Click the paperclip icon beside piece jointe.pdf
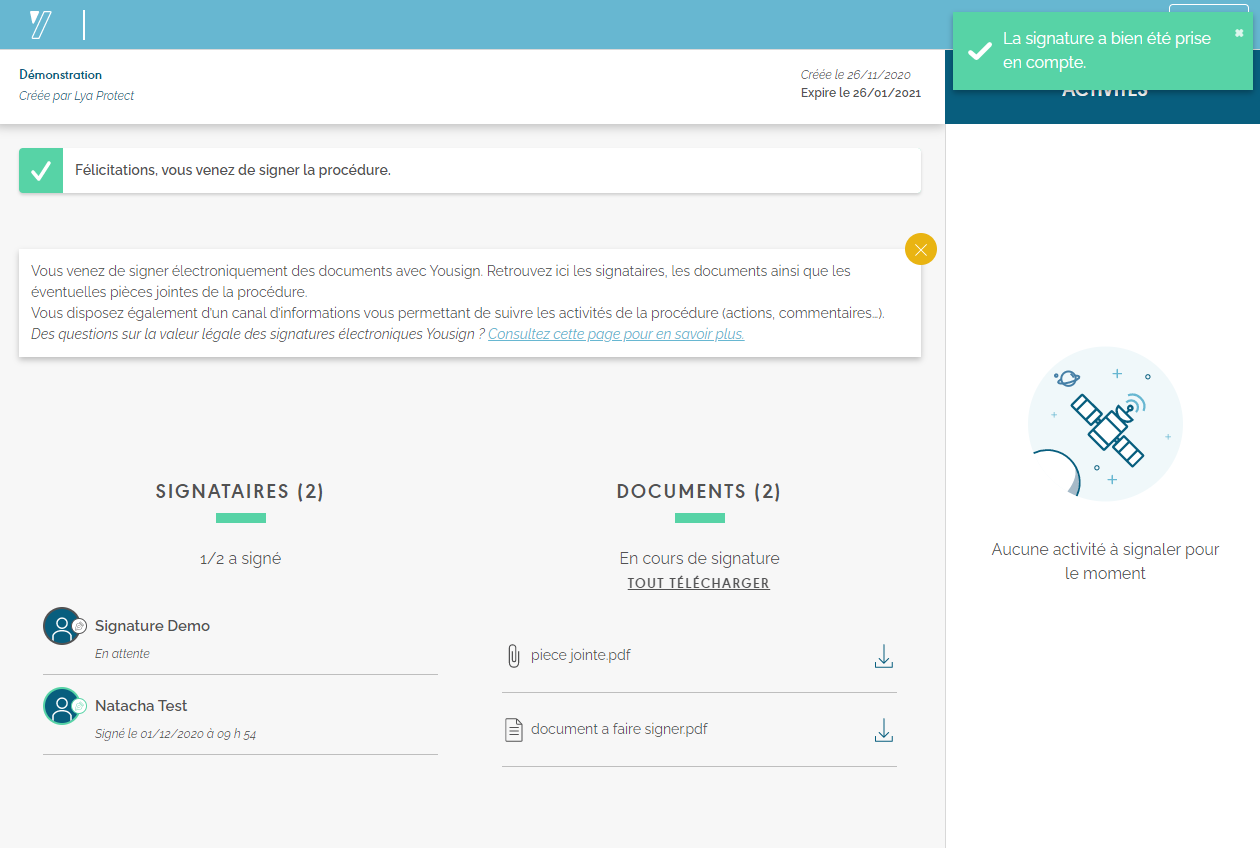Image resolution: width=1260 pixels, height=848 pixels. point(514,656)
